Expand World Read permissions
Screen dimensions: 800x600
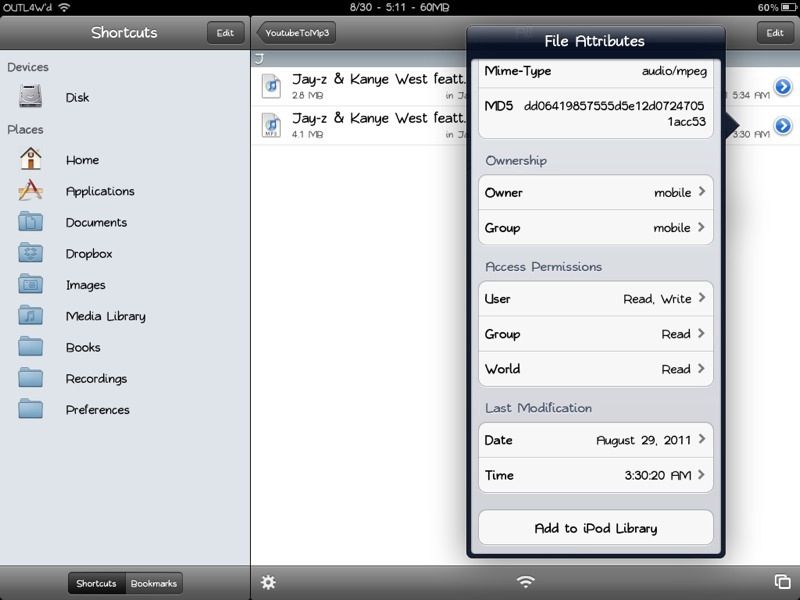(595, 369)
